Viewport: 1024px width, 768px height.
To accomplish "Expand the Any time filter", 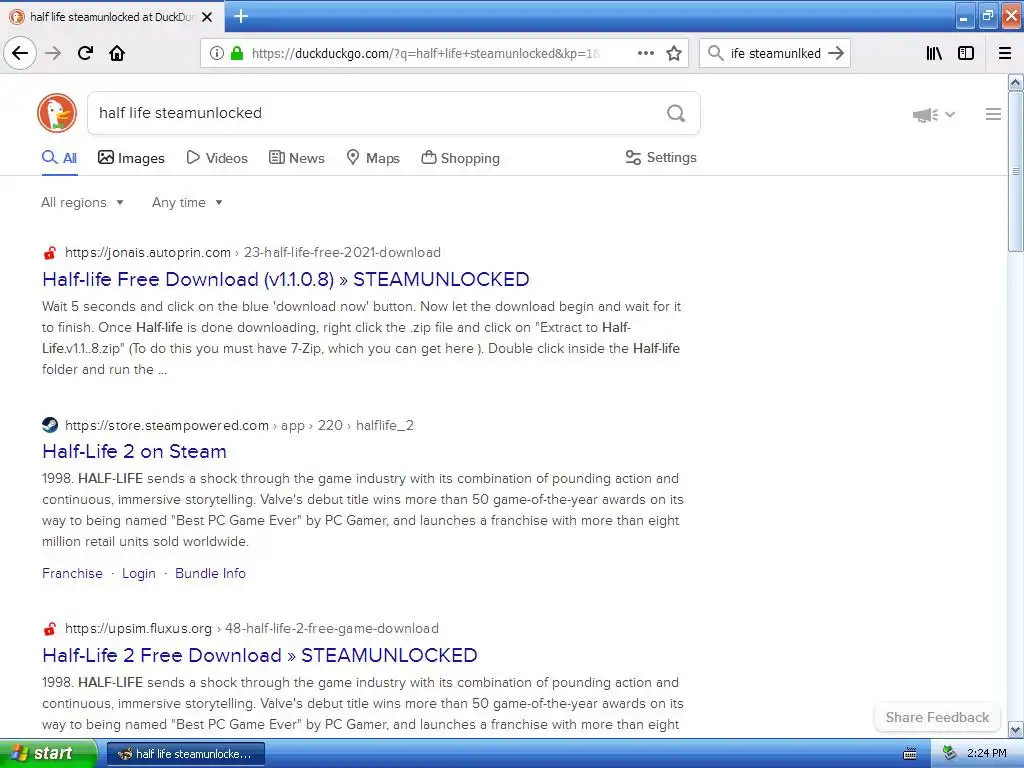I will (187, 202).
